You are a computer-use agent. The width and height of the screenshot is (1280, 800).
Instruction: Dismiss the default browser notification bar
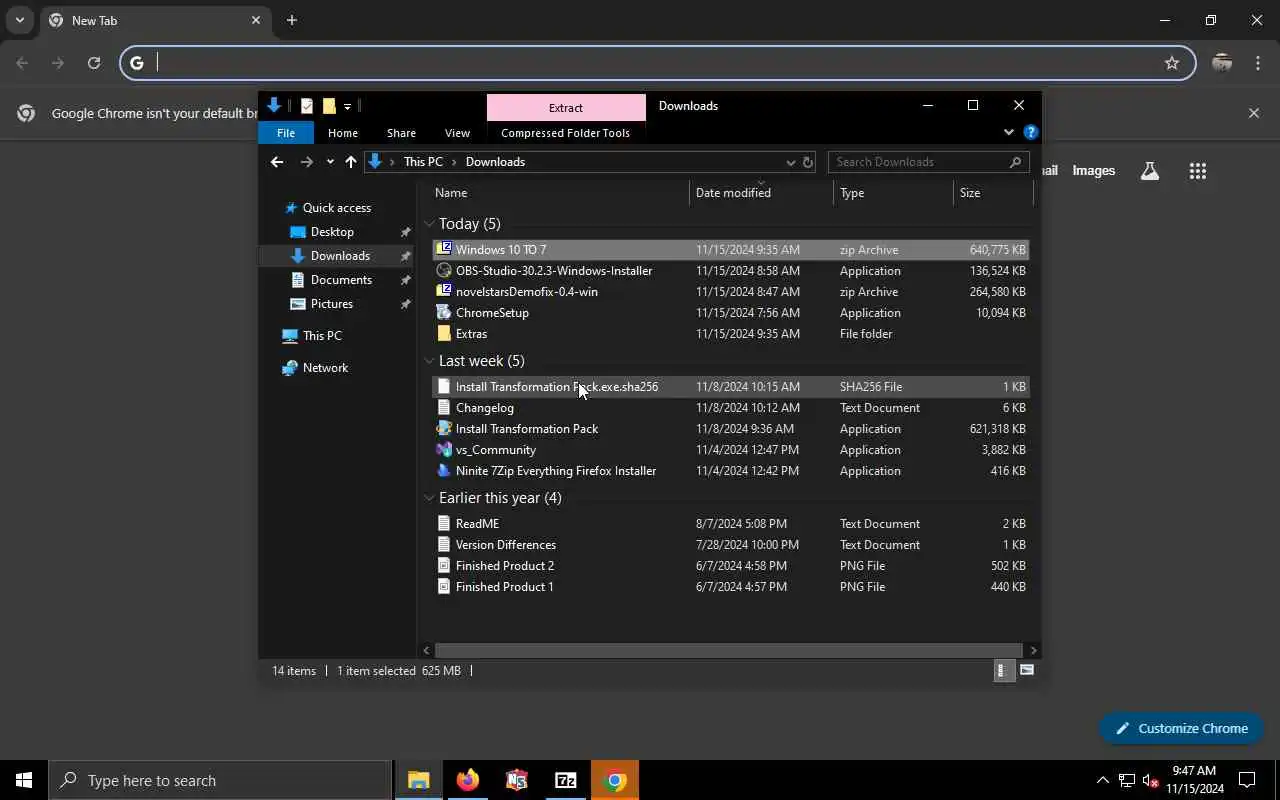1254,113
